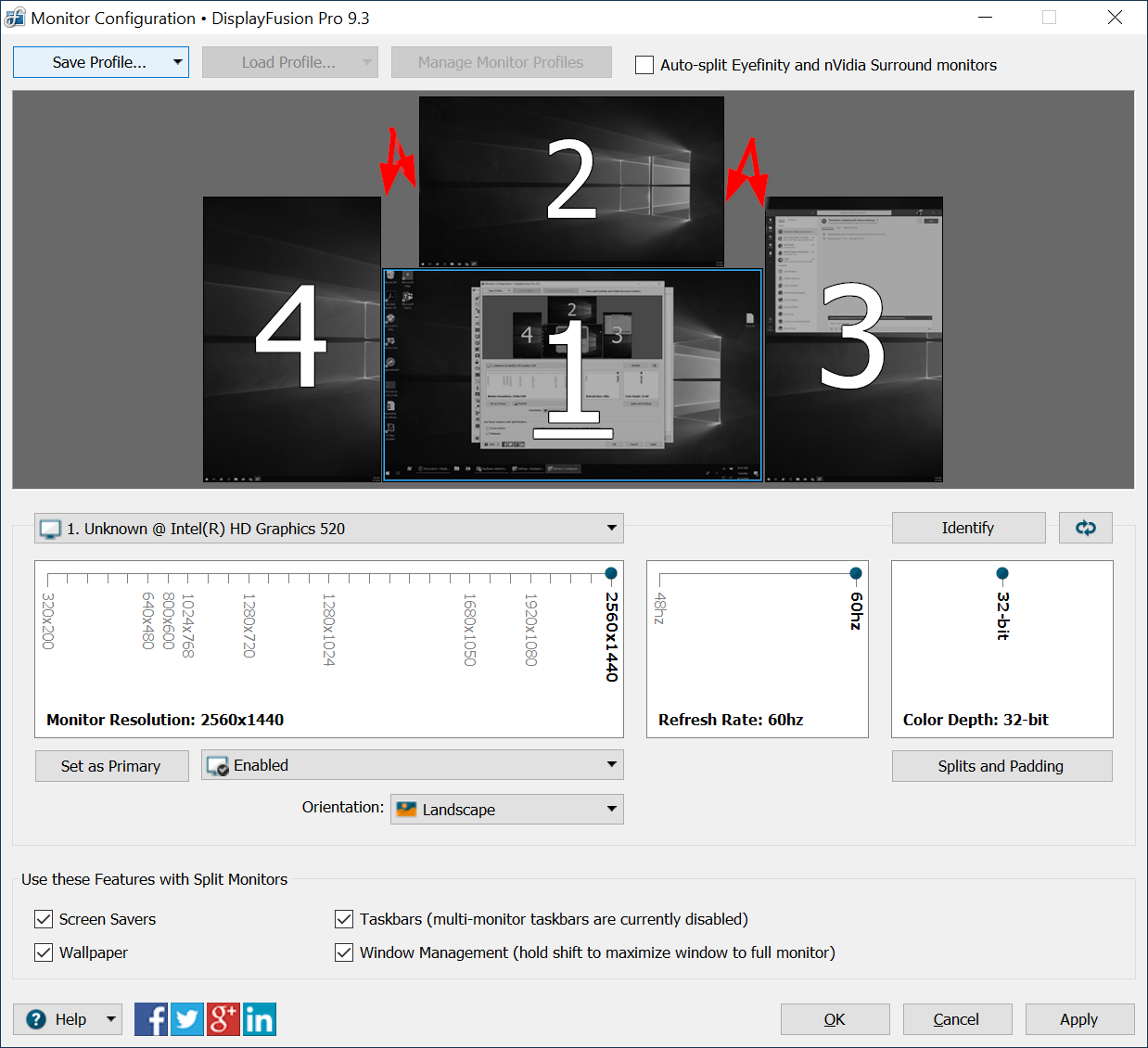Uncheck the Window Management checkbox
The image size is (1148, 1048).
[x=344, y=952]
